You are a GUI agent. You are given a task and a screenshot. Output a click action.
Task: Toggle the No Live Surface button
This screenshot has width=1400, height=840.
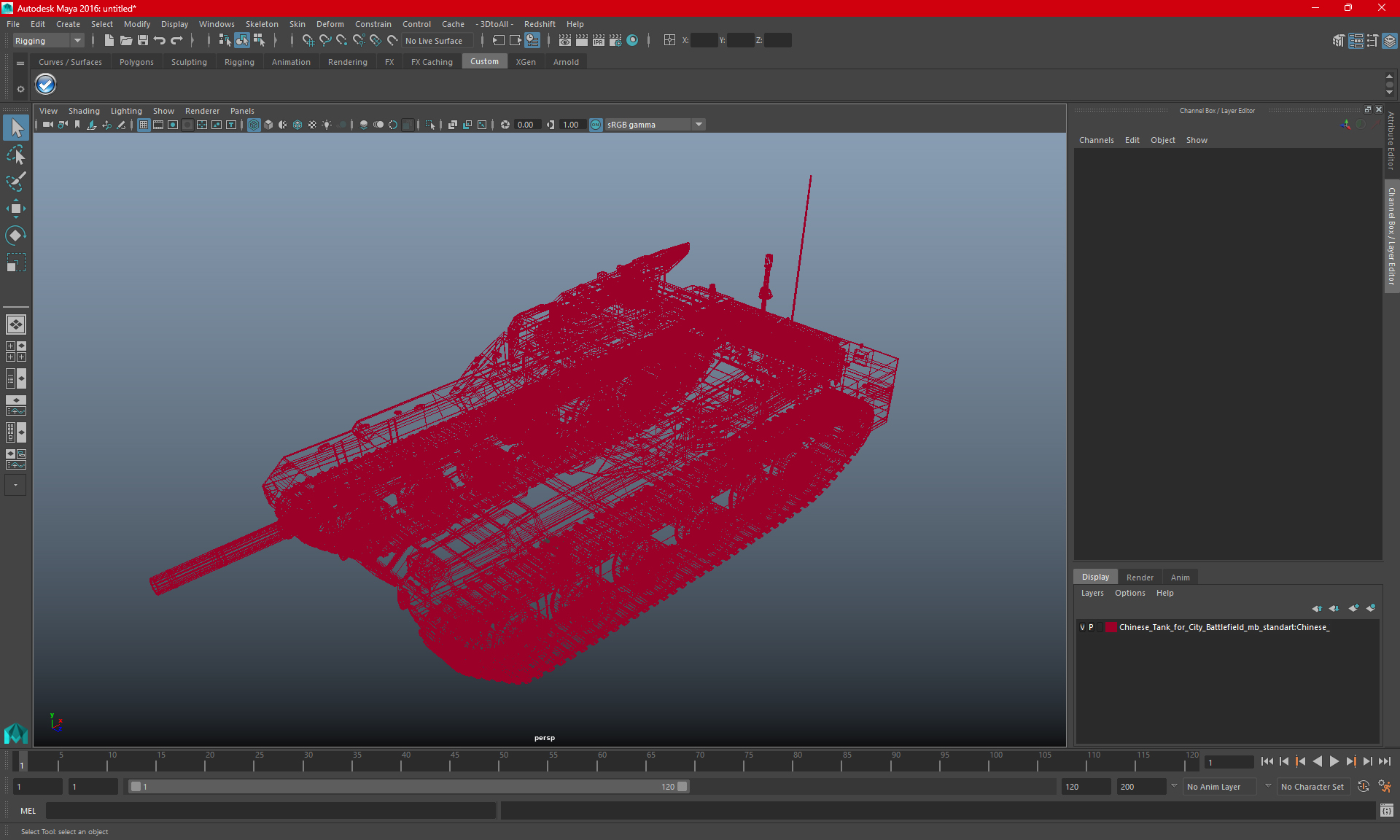435,40
